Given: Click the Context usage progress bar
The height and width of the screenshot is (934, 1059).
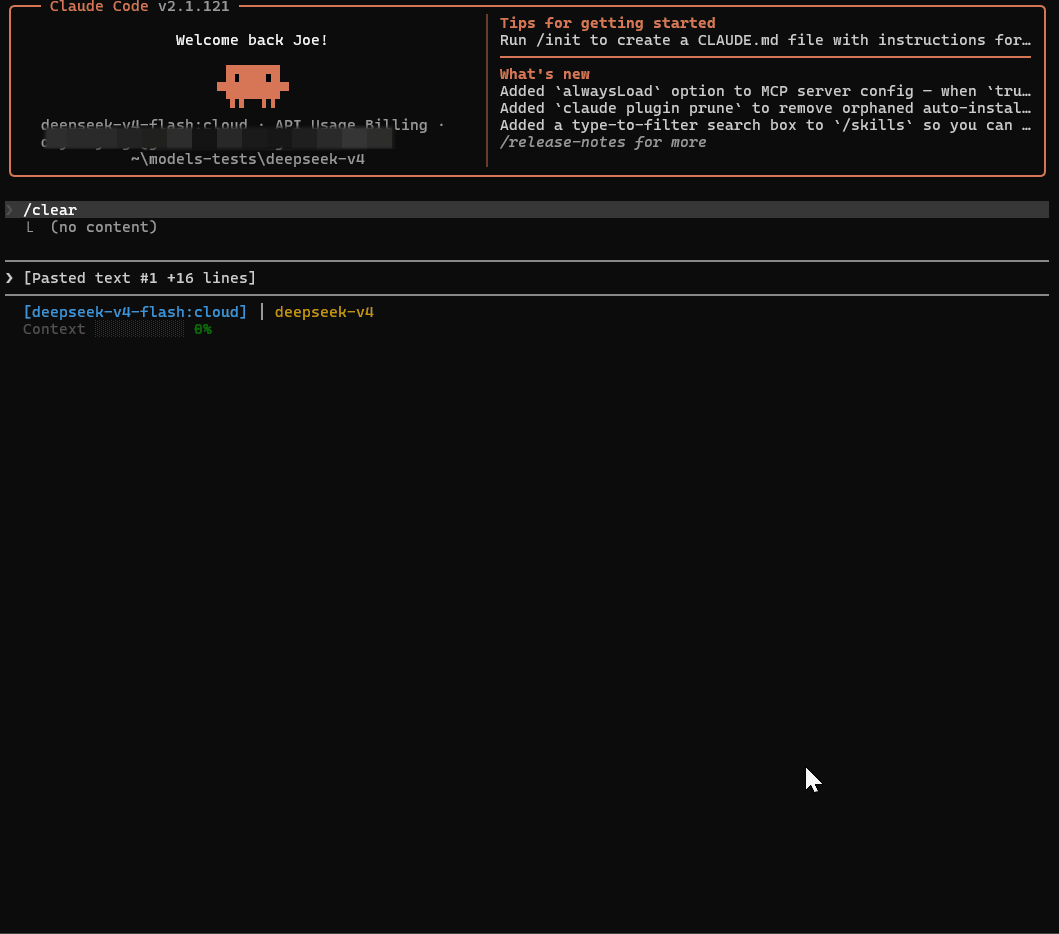Looking at the screenshot, I should tap(139, 329).
